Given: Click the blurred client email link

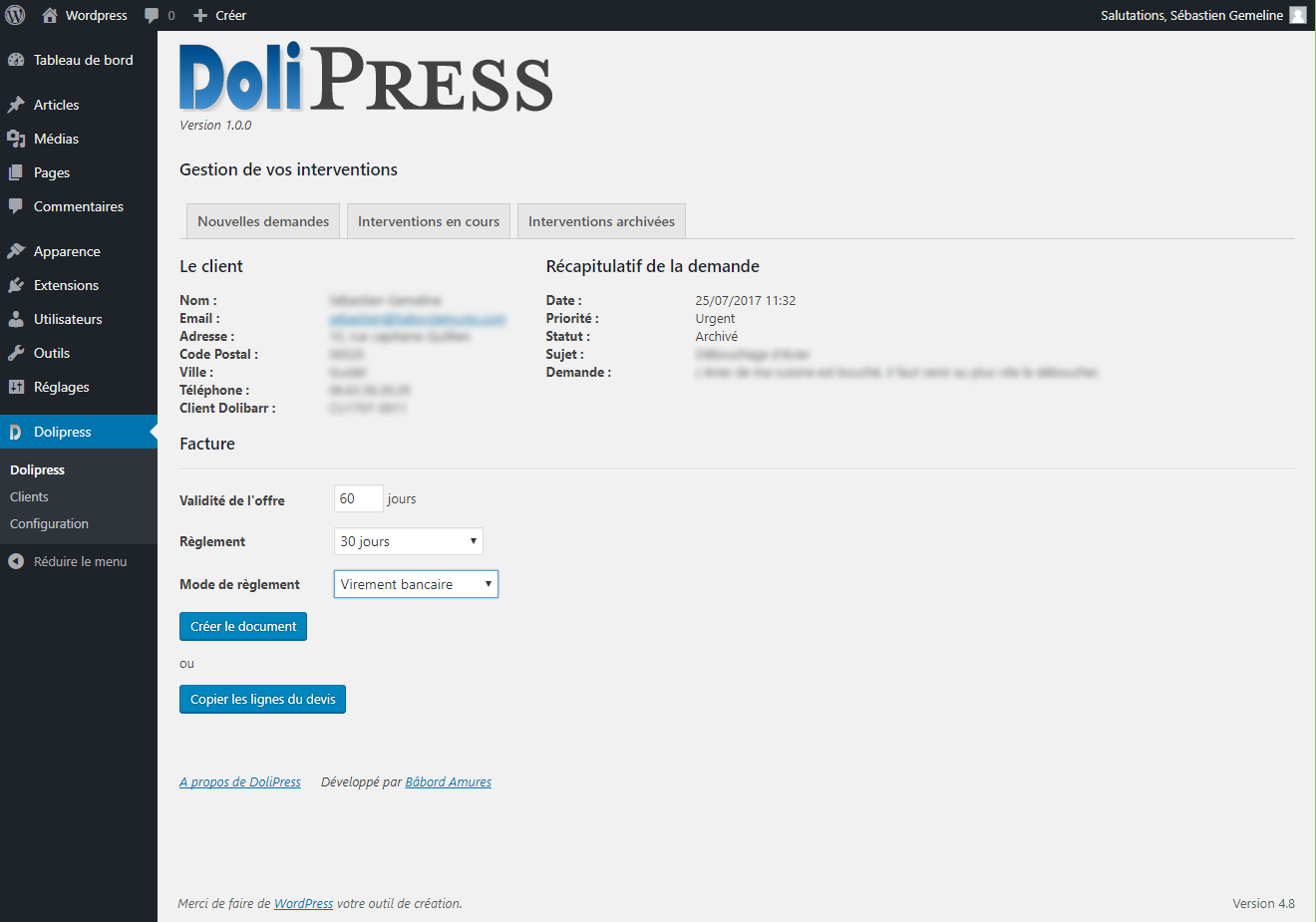Looking at the screenshot, I should (x=417, y=319).
